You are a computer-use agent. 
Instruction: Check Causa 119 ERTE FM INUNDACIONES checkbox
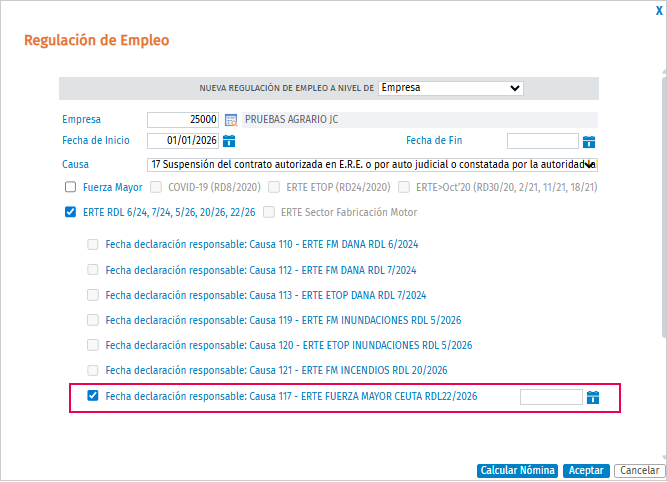click(93, 320)
